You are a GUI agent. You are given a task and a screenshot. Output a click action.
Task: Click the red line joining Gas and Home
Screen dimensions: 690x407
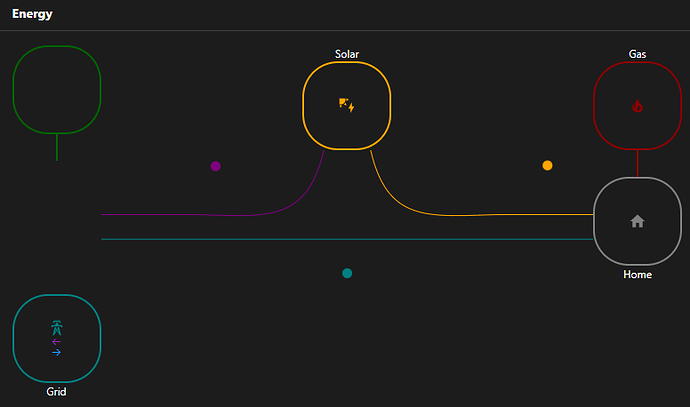pyautogui.click(x=637, y=163)
